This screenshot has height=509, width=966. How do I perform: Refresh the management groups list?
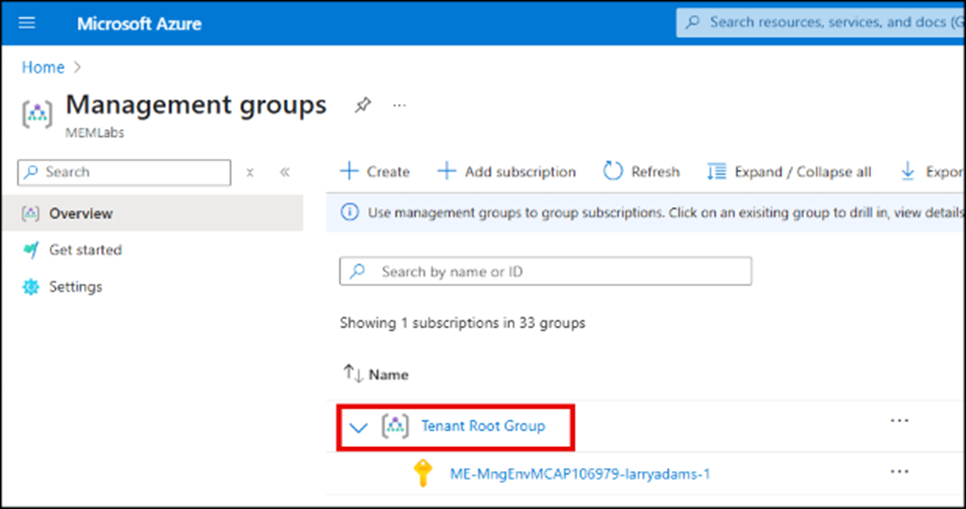pos(641,171)
